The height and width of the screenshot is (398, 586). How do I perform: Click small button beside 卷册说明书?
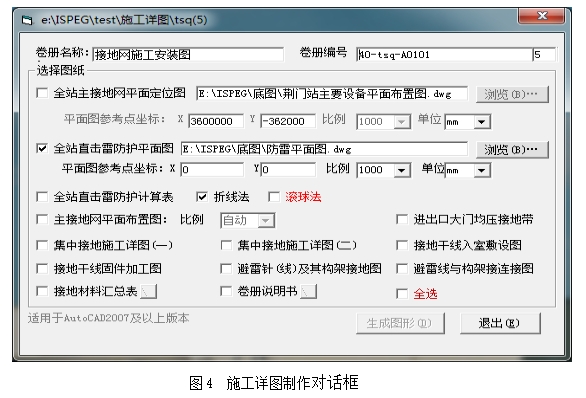click(x=309, y=291)
